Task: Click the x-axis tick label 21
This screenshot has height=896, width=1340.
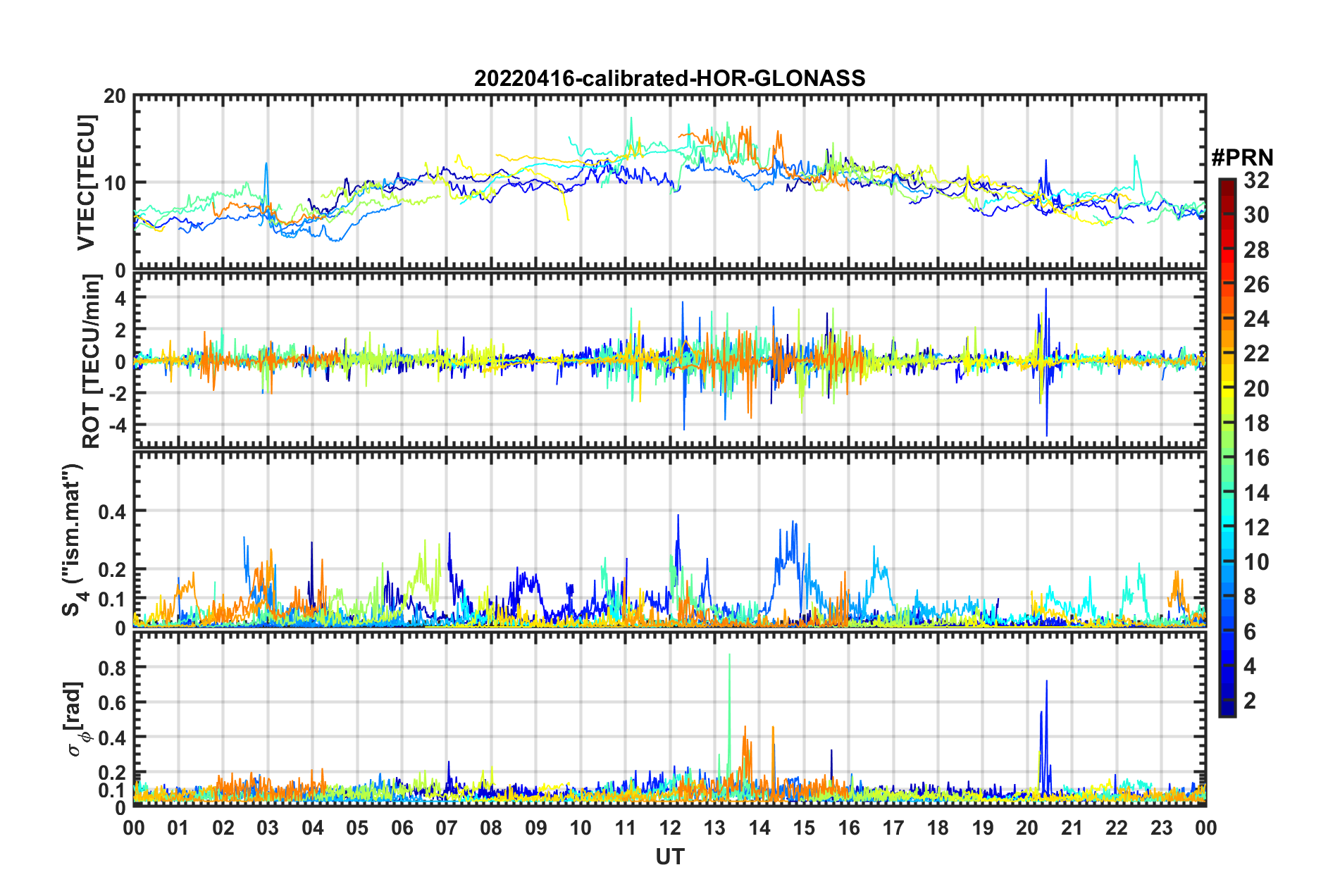Action: [1072, 828]
